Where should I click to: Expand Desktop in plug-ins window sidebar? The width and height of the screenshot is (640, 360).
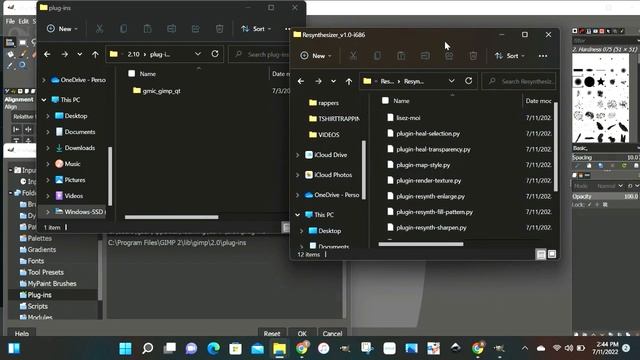click(48, 116)
